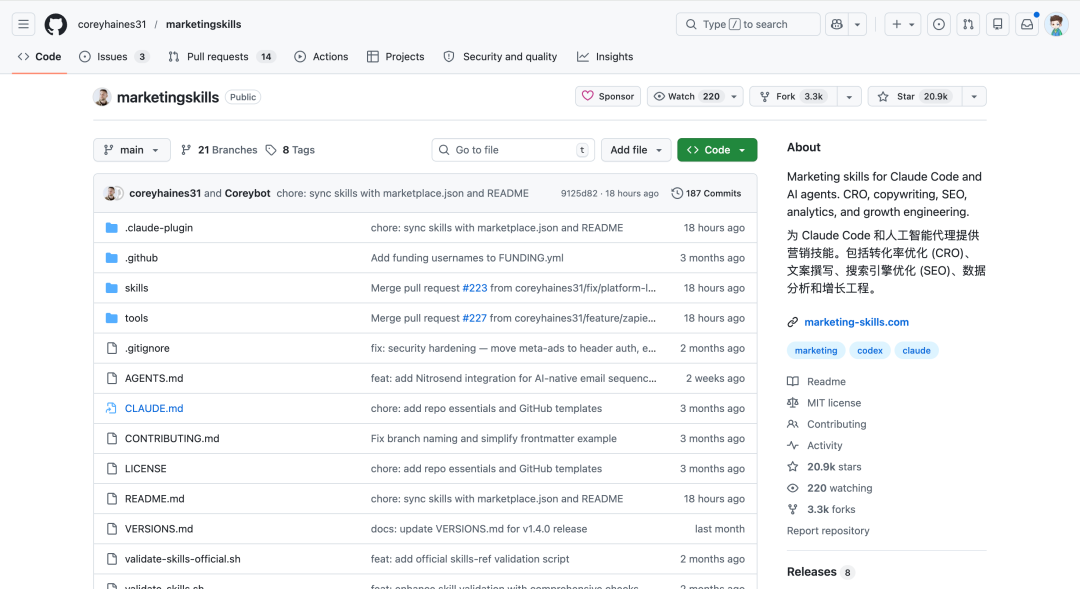Screen dimensions: 1080x589
Task: Open pull request #223 link
Action: (x=475, y=288)
